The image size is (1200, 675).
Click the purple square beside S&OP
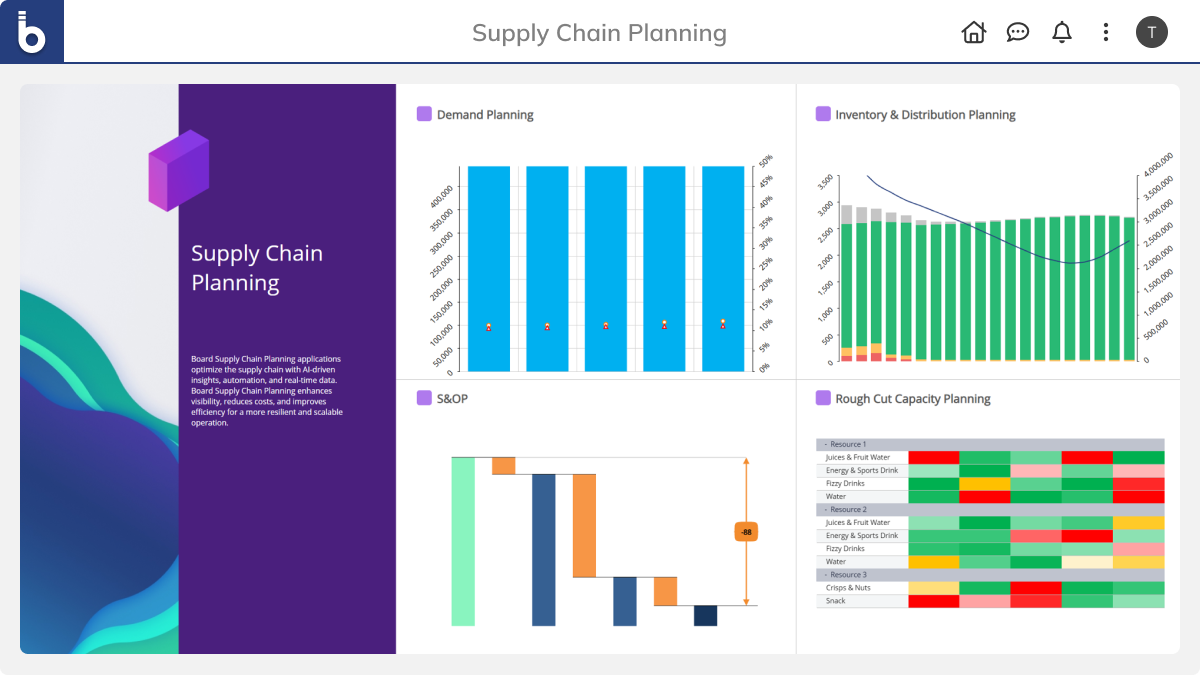click(x=424, y=398)
